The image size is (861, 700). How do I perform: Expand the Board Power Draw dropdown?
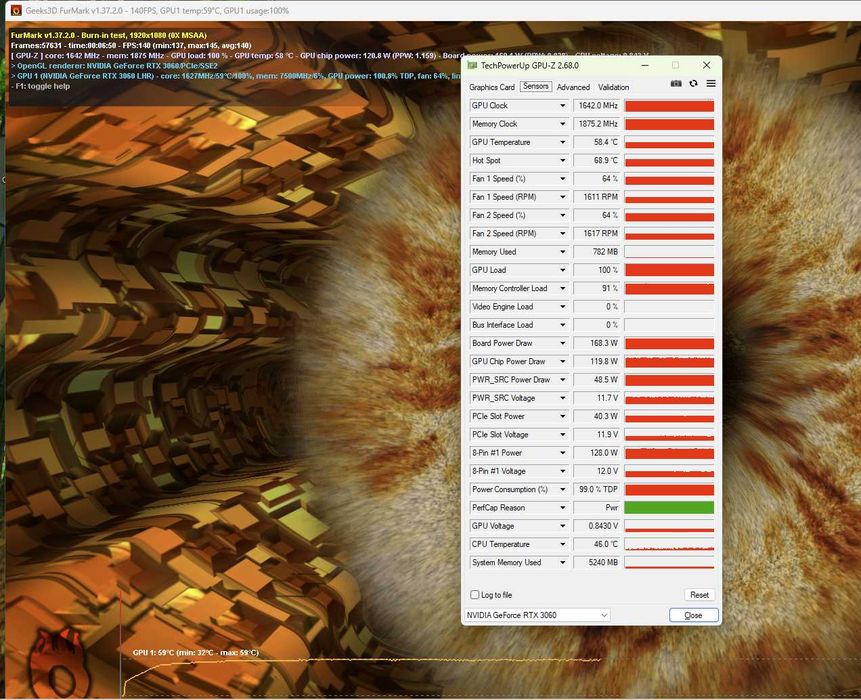pyautogui.click(x=562, y=343)
